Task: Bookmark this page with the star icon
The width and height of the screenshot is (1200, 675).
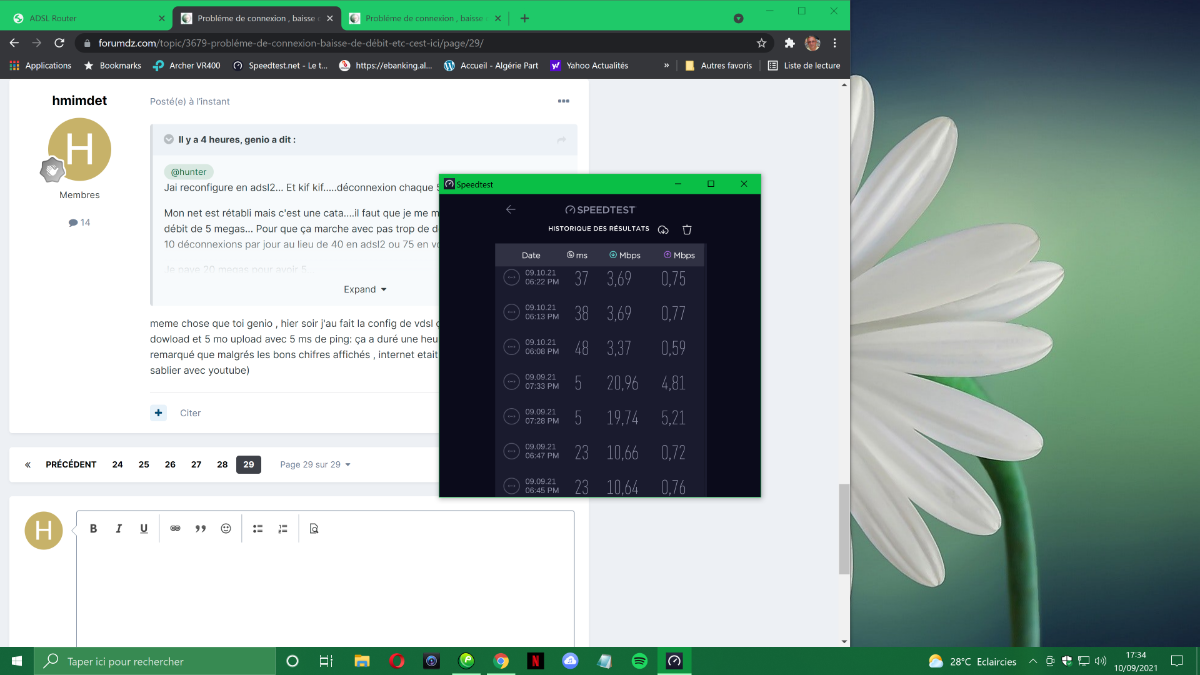Action: (x=762, y=43)
